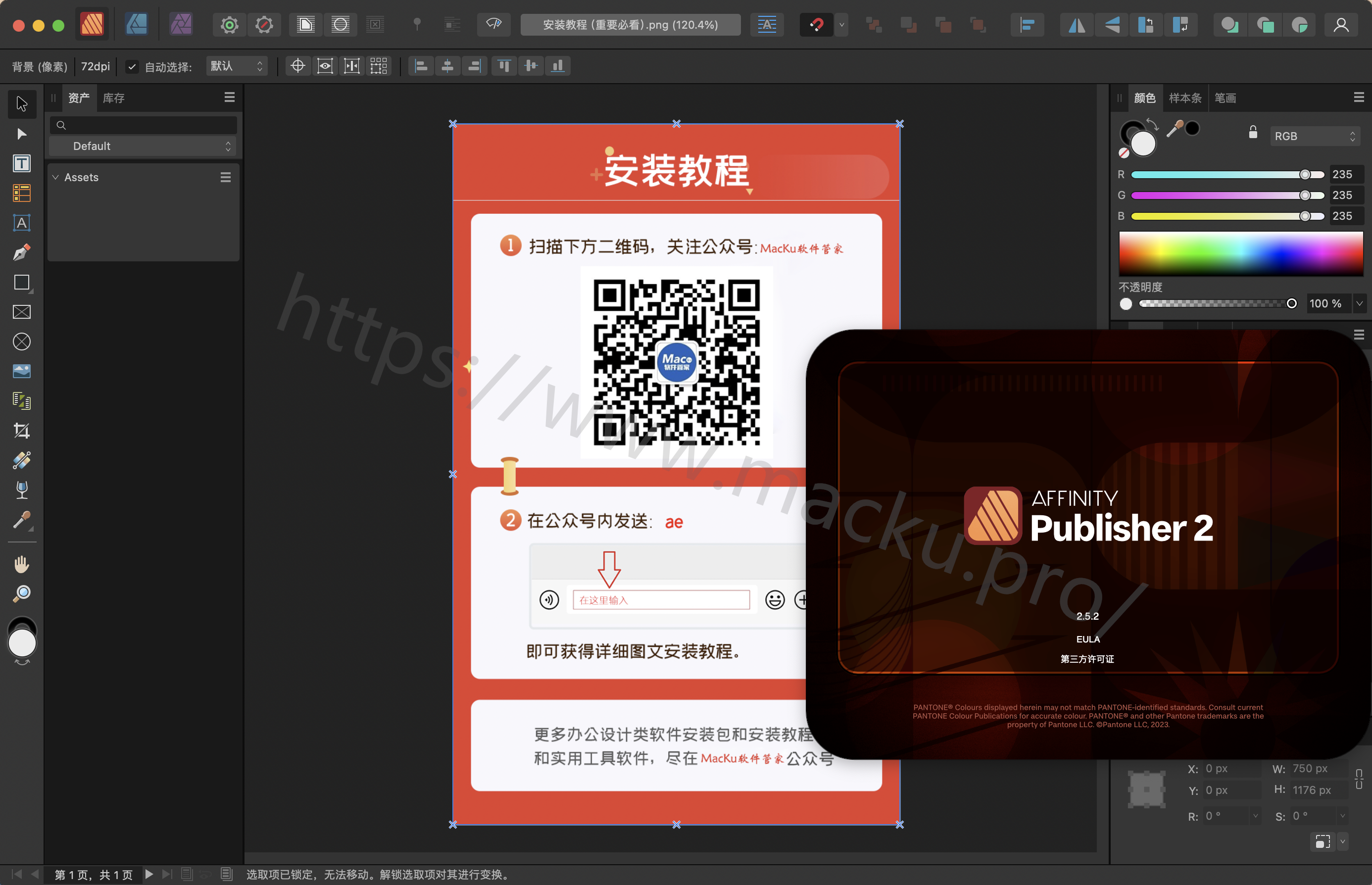Pick colour from spectrum strip
Screen dimensions: 1372x885
(x=1240, y=253)
